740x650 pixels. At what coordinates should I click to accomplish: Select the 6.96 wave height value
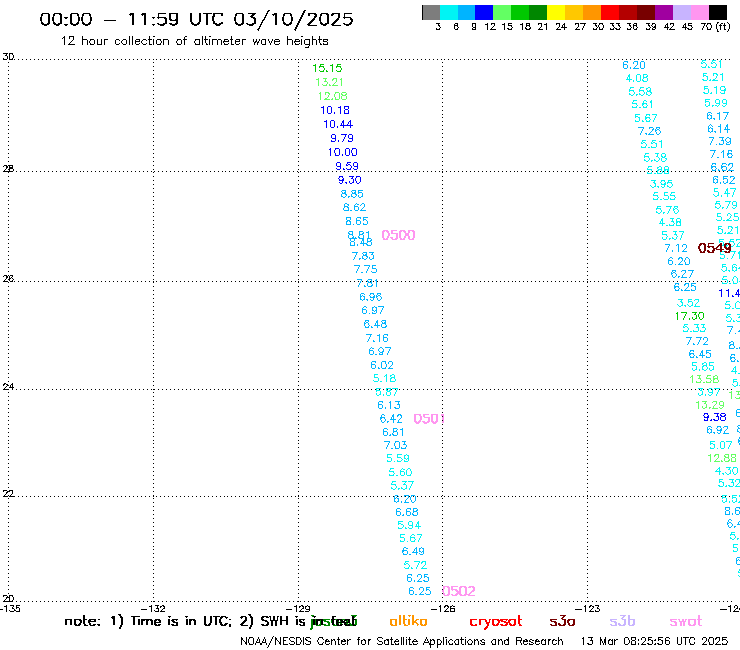370,297
